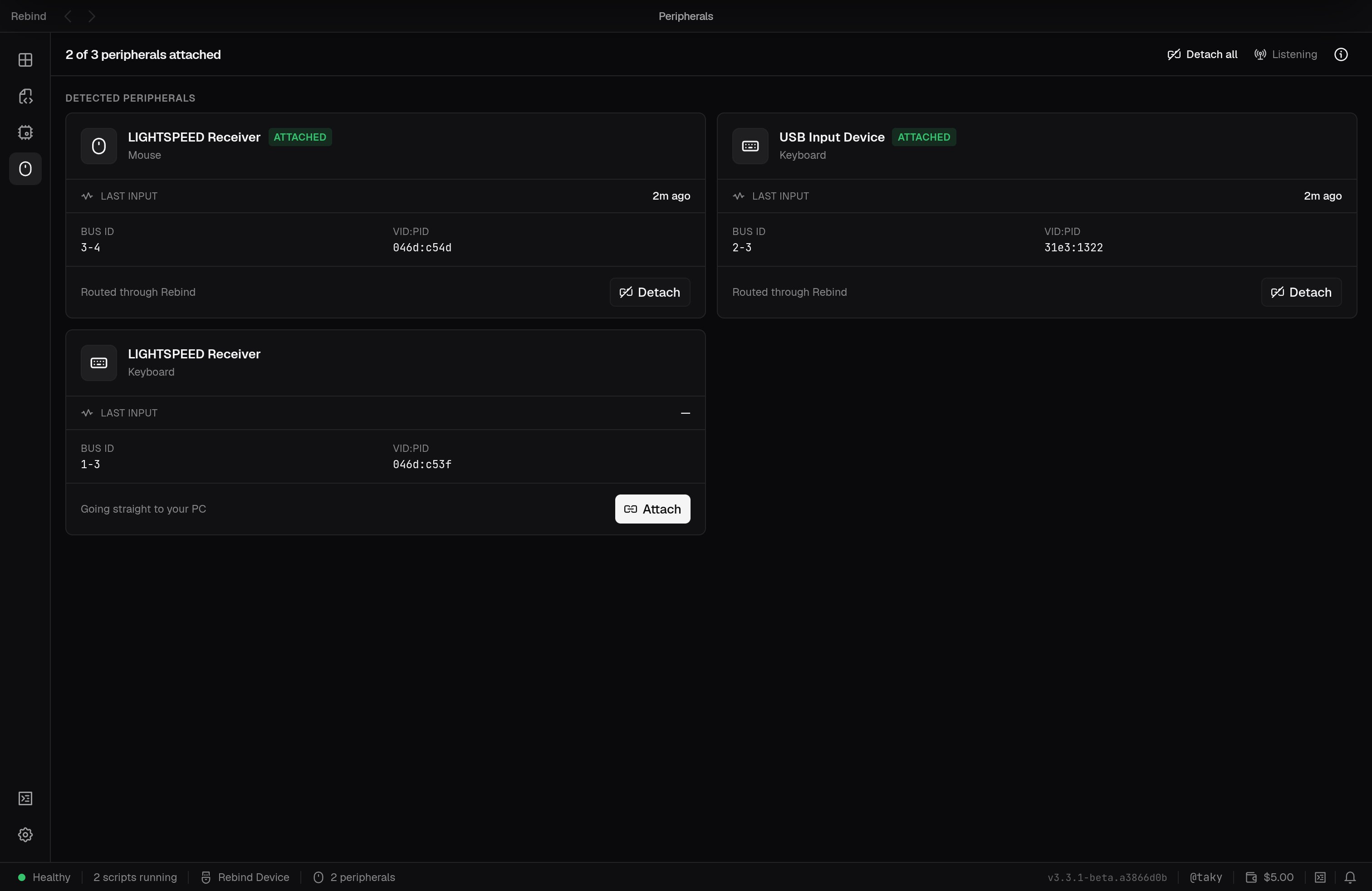Click 'Going straight to your PC' text

tap(143, 509)
